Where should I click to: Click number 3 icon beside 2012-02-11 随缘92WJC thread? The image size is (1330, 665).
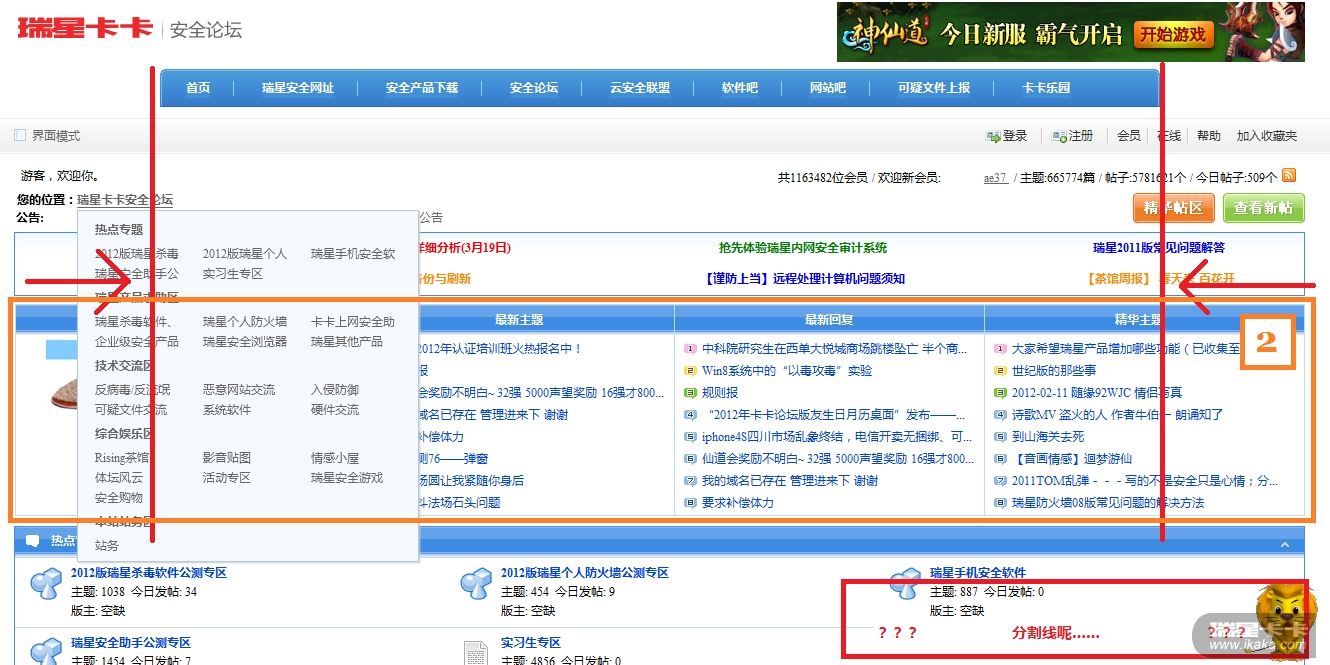tap(1000, 393)
